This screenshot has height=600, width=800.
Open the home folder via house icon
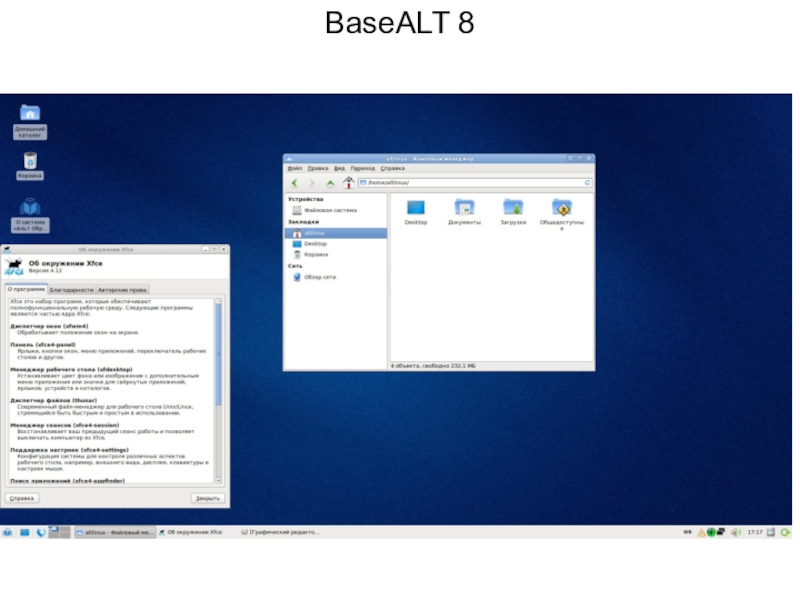pyautogui.click(x=348, y=182)
